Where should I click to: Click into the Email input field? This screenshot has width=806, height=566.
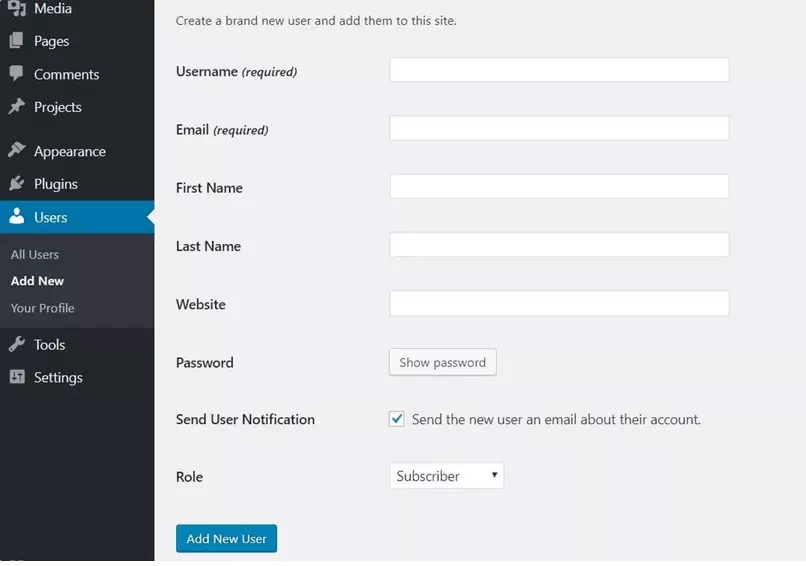click(x=559, y=128)
